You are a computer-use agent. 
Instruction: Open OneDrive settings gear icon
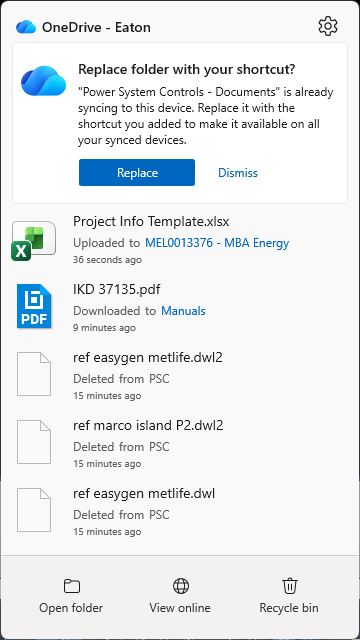[x=328, y=26]
